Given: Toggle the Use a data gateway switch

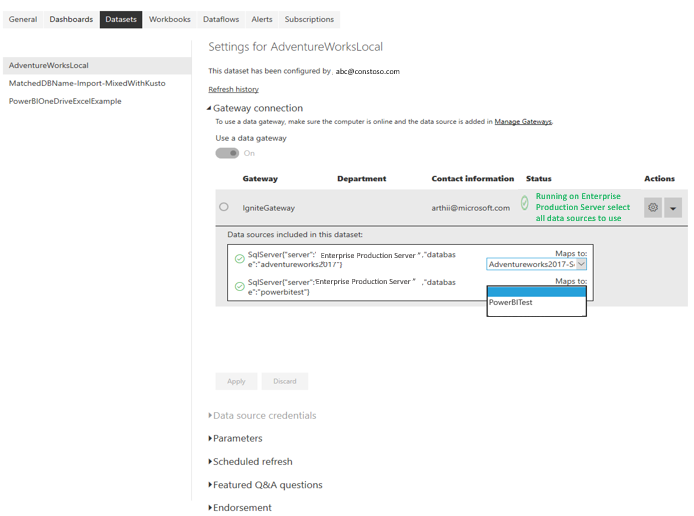Looking at the screenshot, I should 227,153.
